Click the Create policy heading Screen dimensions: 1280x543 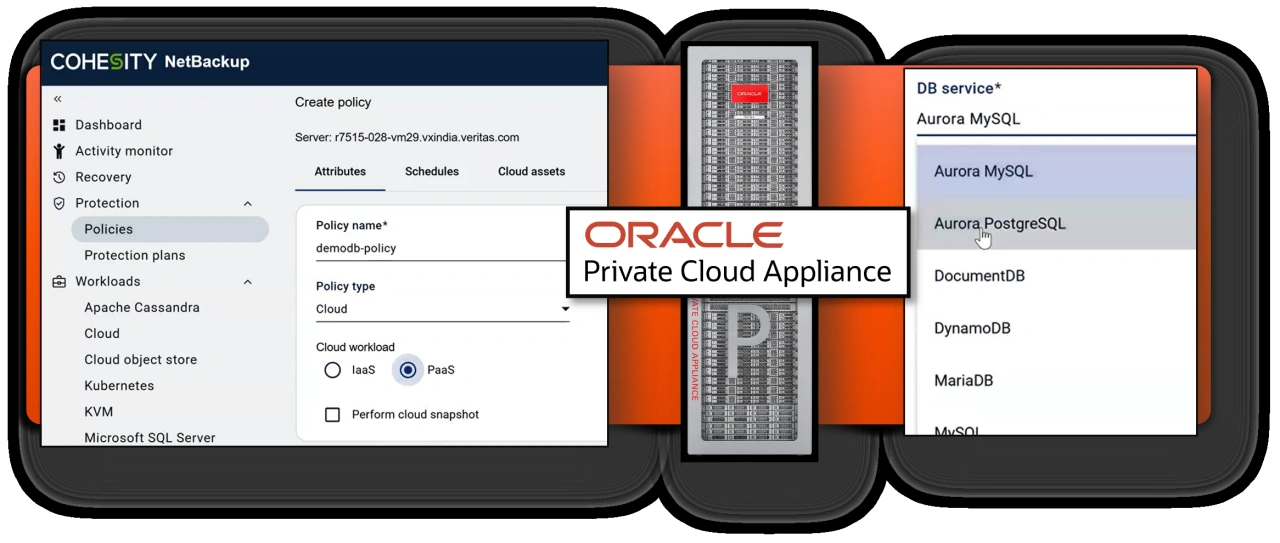(333, 102)
